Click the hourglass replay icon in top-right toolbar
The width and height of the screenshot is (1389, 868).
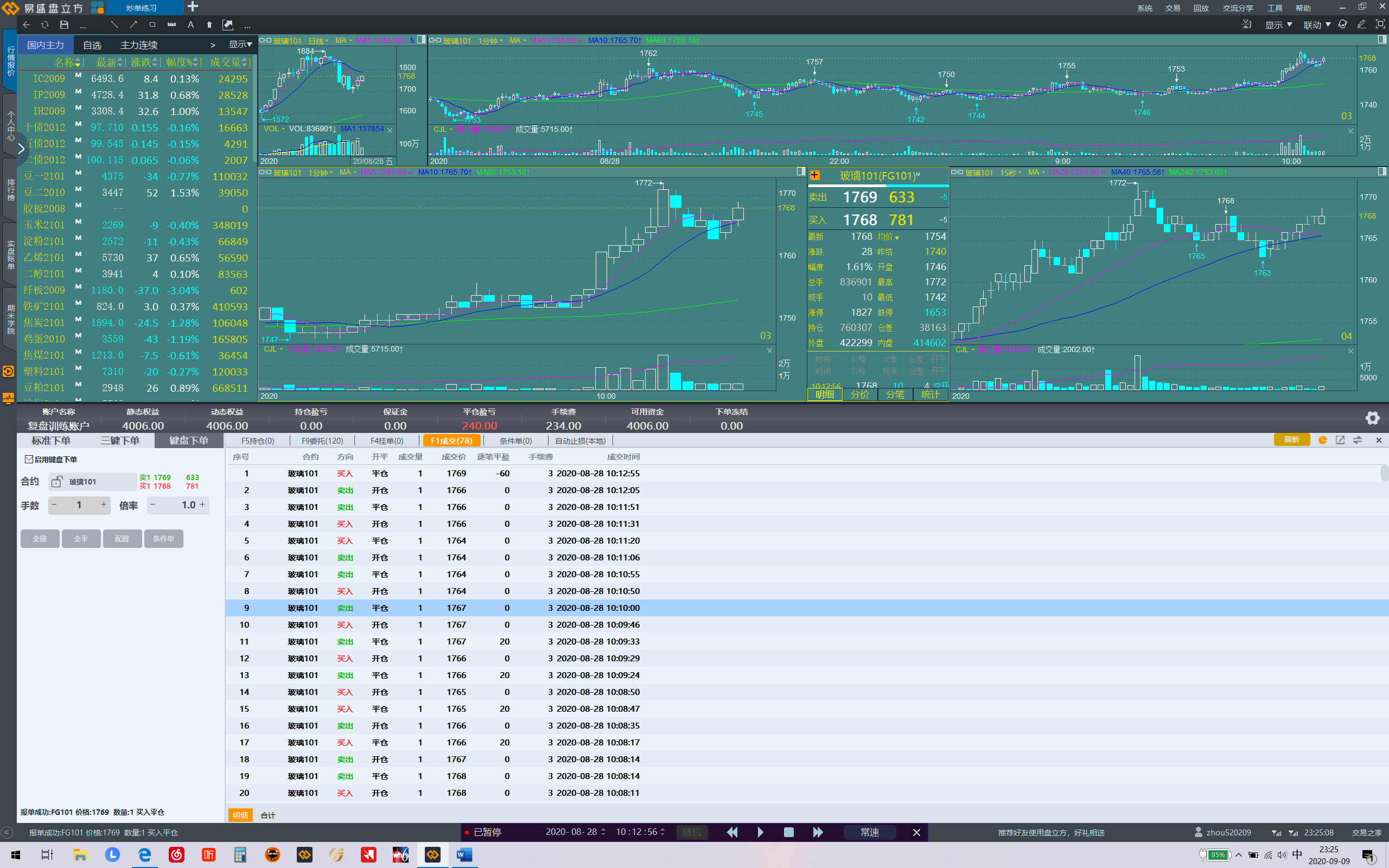point(1247,24)
